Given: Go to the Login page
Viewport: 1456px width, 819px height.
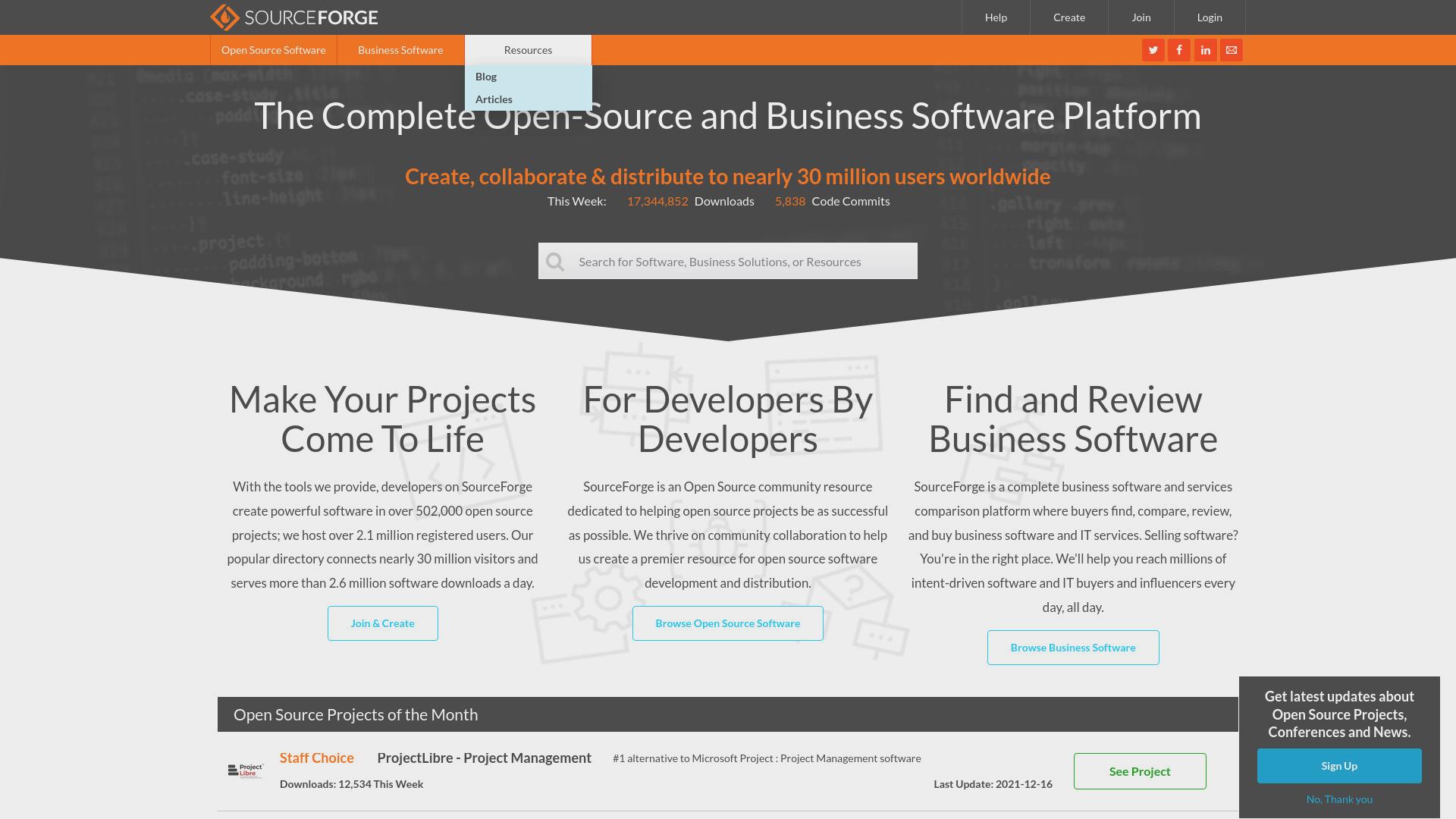Looking at the screenshot, I should 1209,17.
